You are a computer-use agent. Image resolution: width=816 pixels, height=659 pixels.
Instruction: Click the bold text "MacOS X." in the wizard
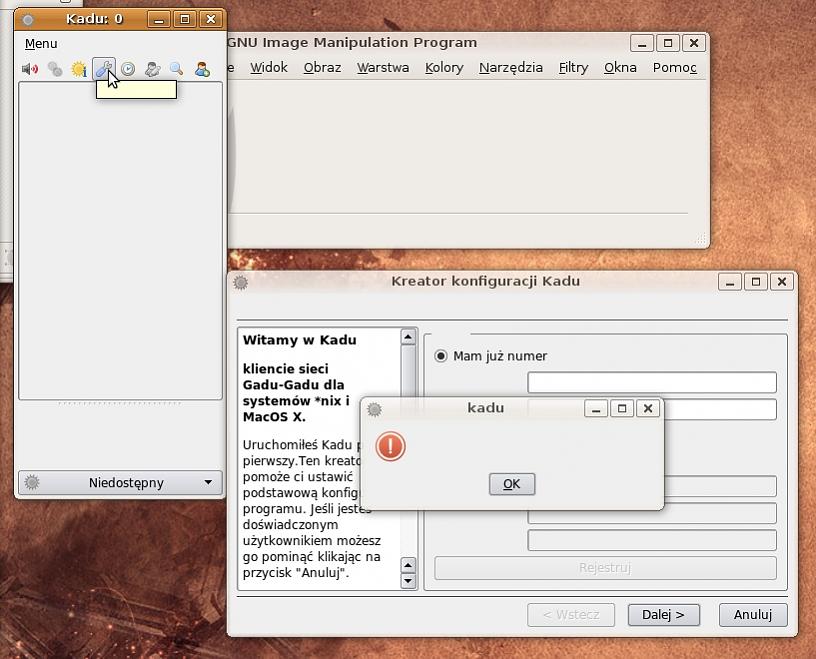tap(274, 417)
